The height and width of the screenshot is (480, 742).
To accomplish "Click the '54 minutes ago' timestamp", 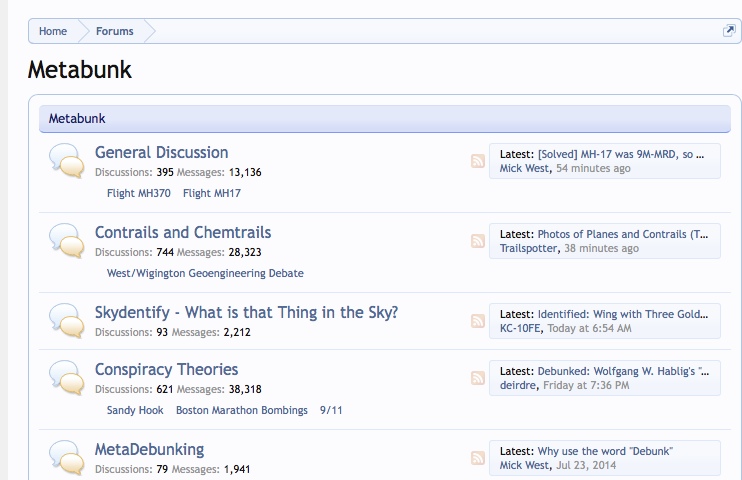I will click(x=593, y=169).
